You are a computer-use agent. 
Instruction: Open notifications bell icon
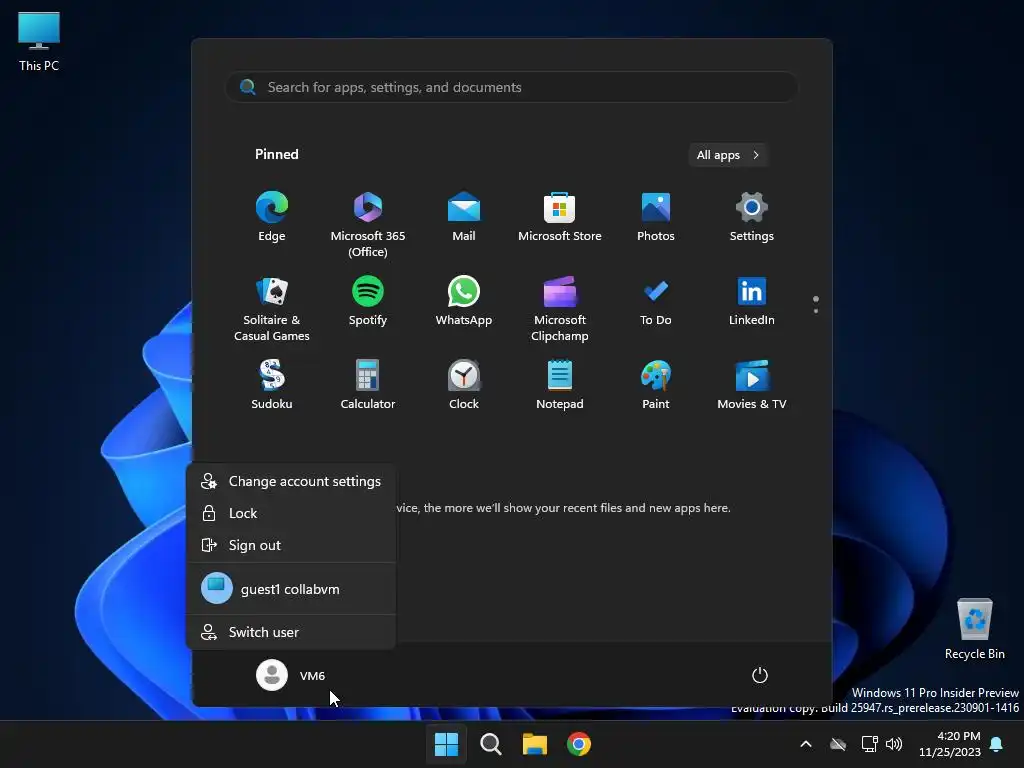(x=997, y=744)
